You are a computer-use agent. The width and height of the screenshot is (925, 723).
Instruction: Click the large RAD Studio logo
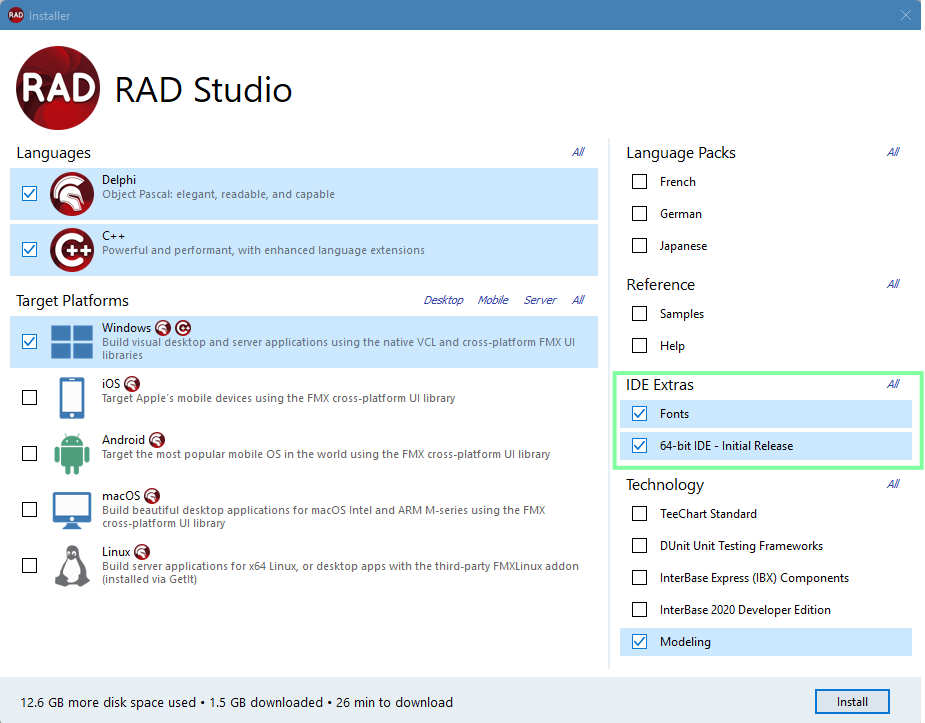pos(58,88)
